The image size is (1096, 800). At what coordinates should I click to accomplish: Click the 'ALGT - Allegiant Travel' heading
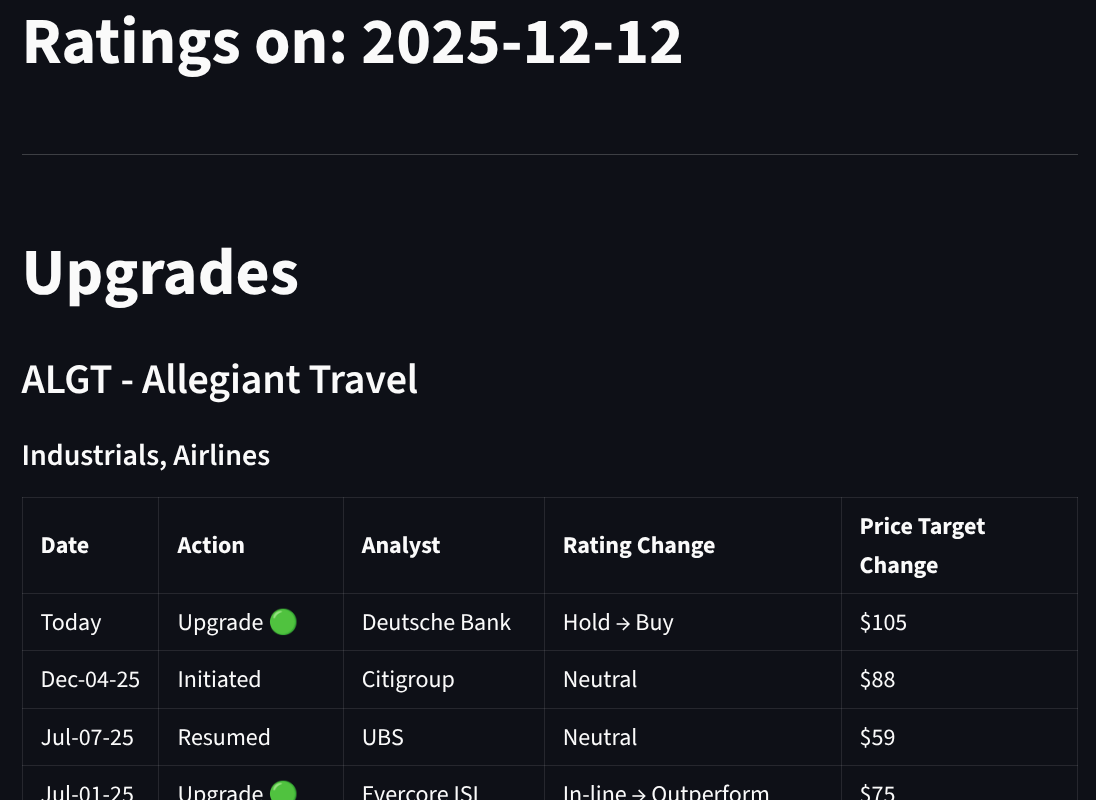point(220,380)
